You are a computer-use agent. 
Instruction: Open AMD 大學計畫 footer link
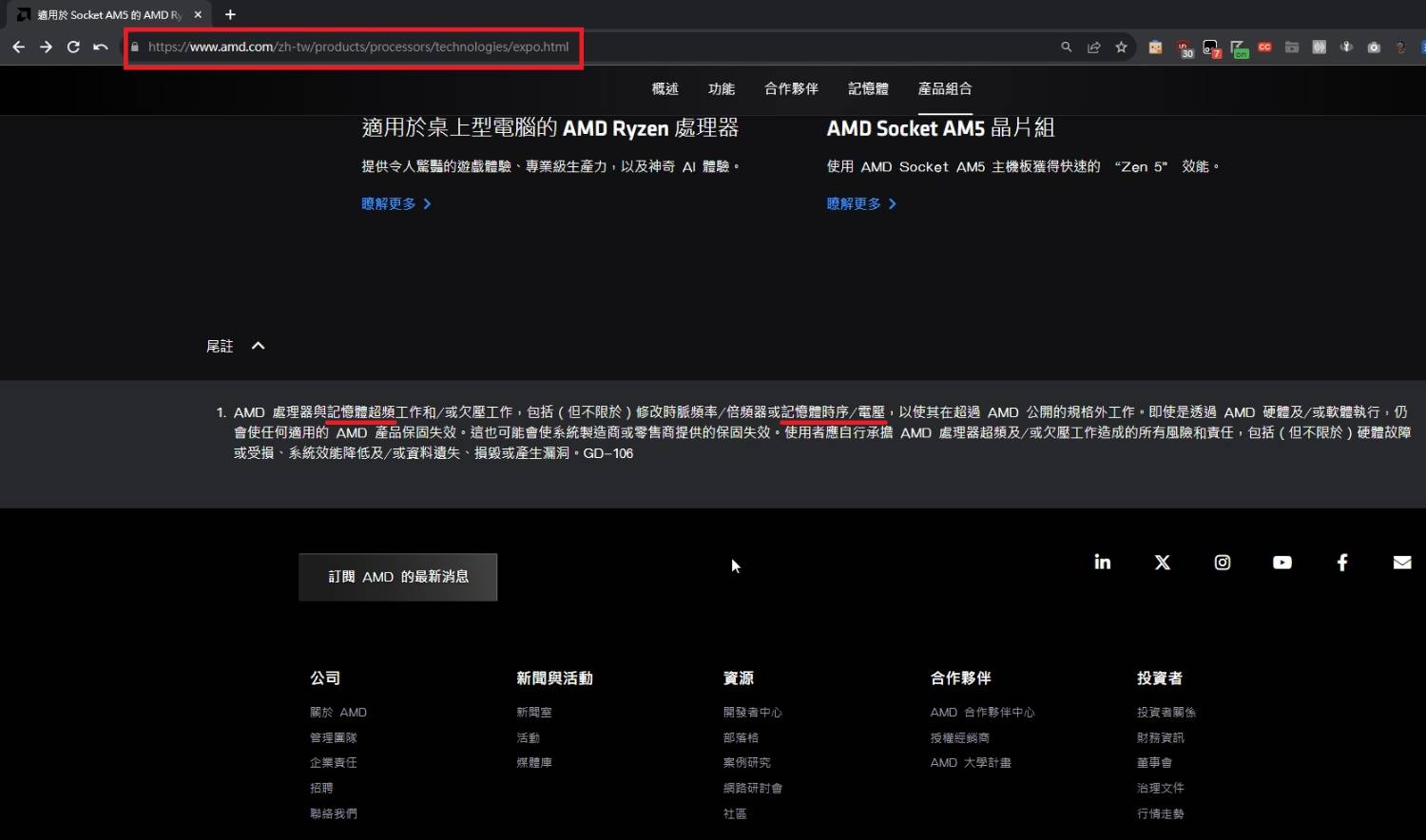(x=971, y=762)
